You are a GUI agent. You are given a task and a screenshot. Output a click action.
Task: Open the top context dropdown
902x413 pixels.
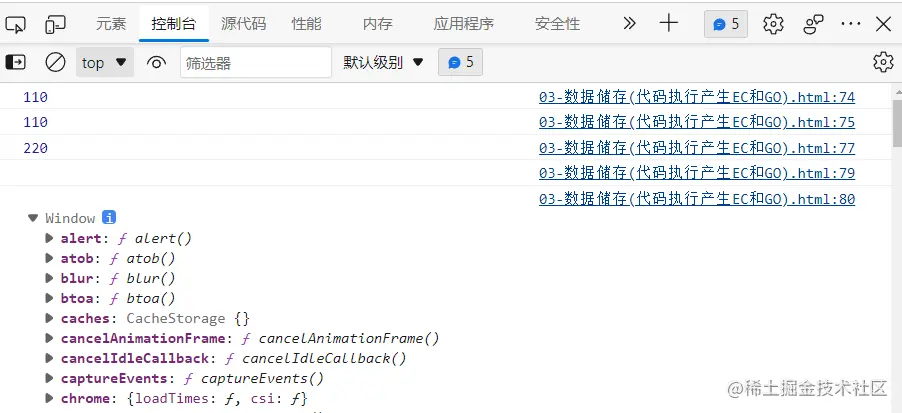click(x=105, y=62)
